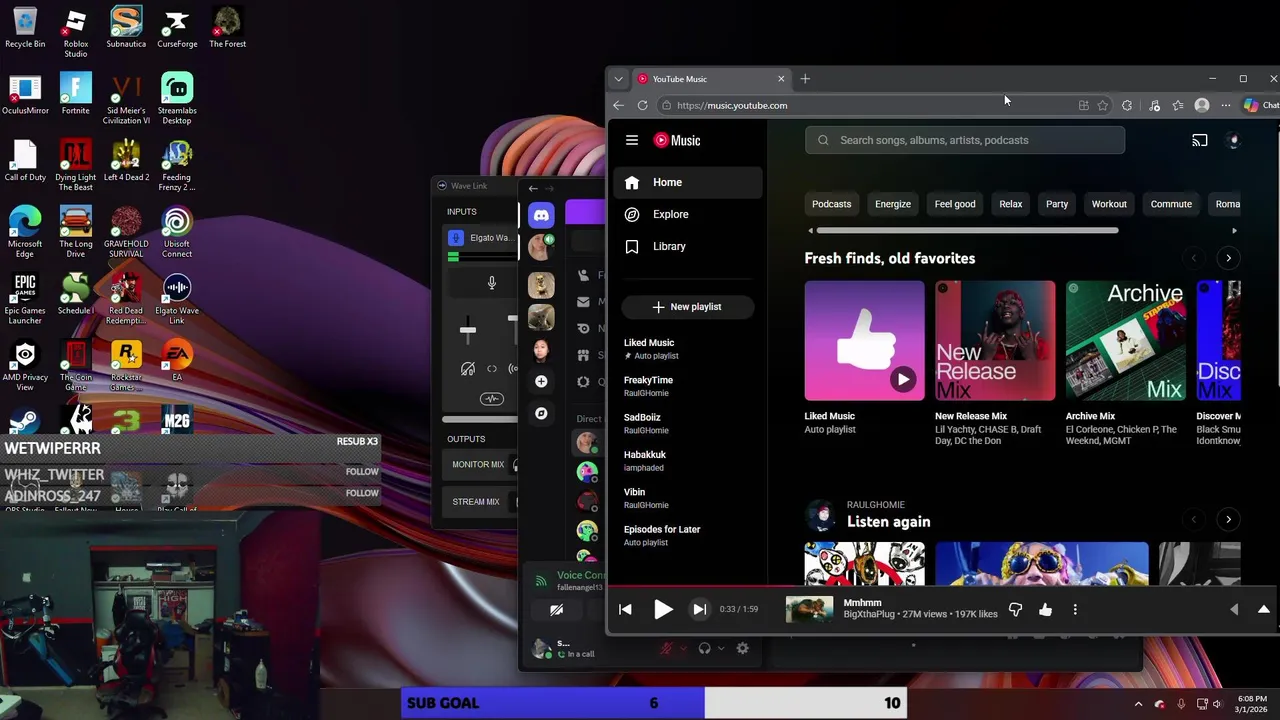Open the Archive Mix thumbnail

[1125, 340]
